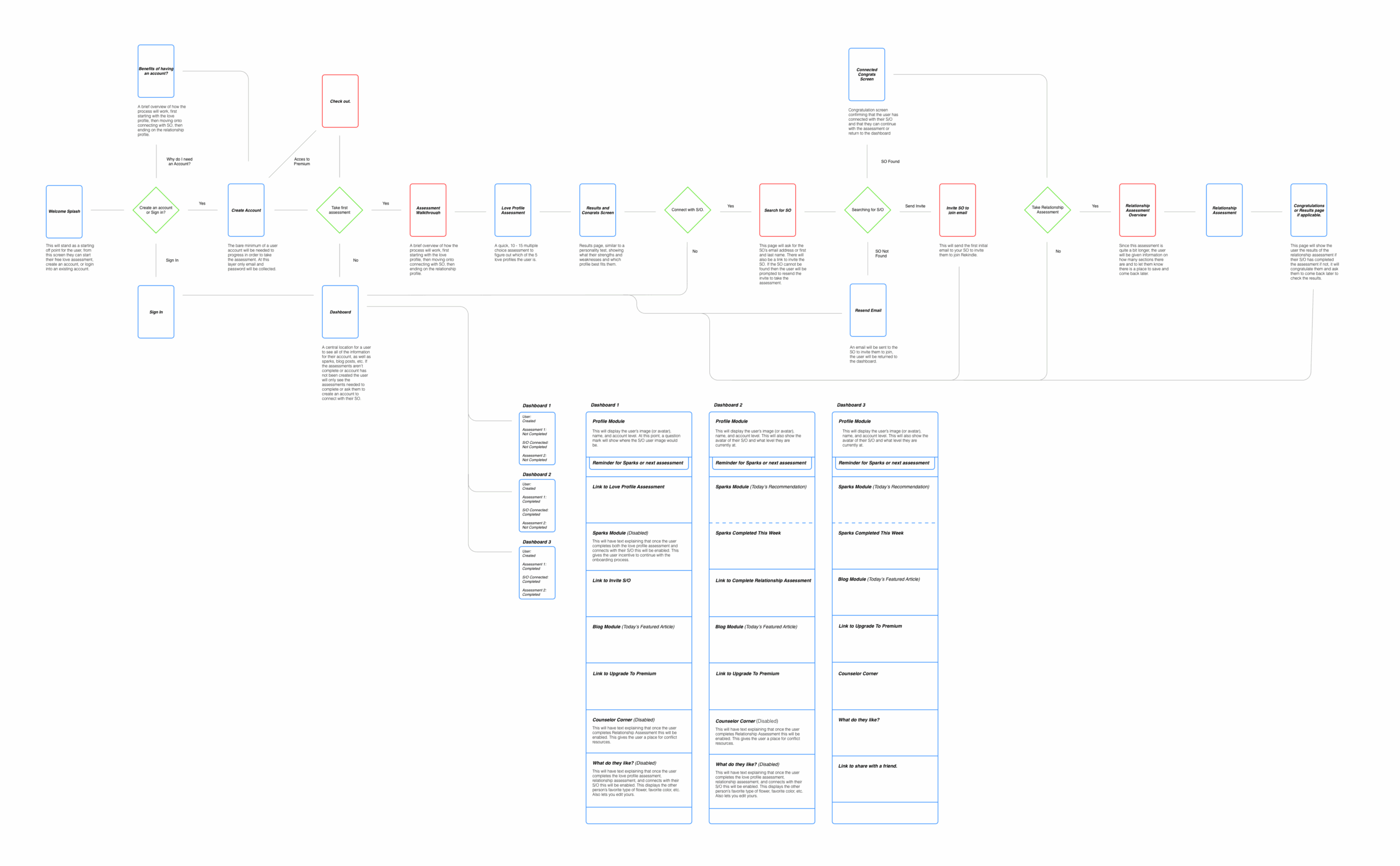Click 'Link to Complete Relationship Assessment' module
Screen dimensions: 1400x866
(x=763, y=581)
